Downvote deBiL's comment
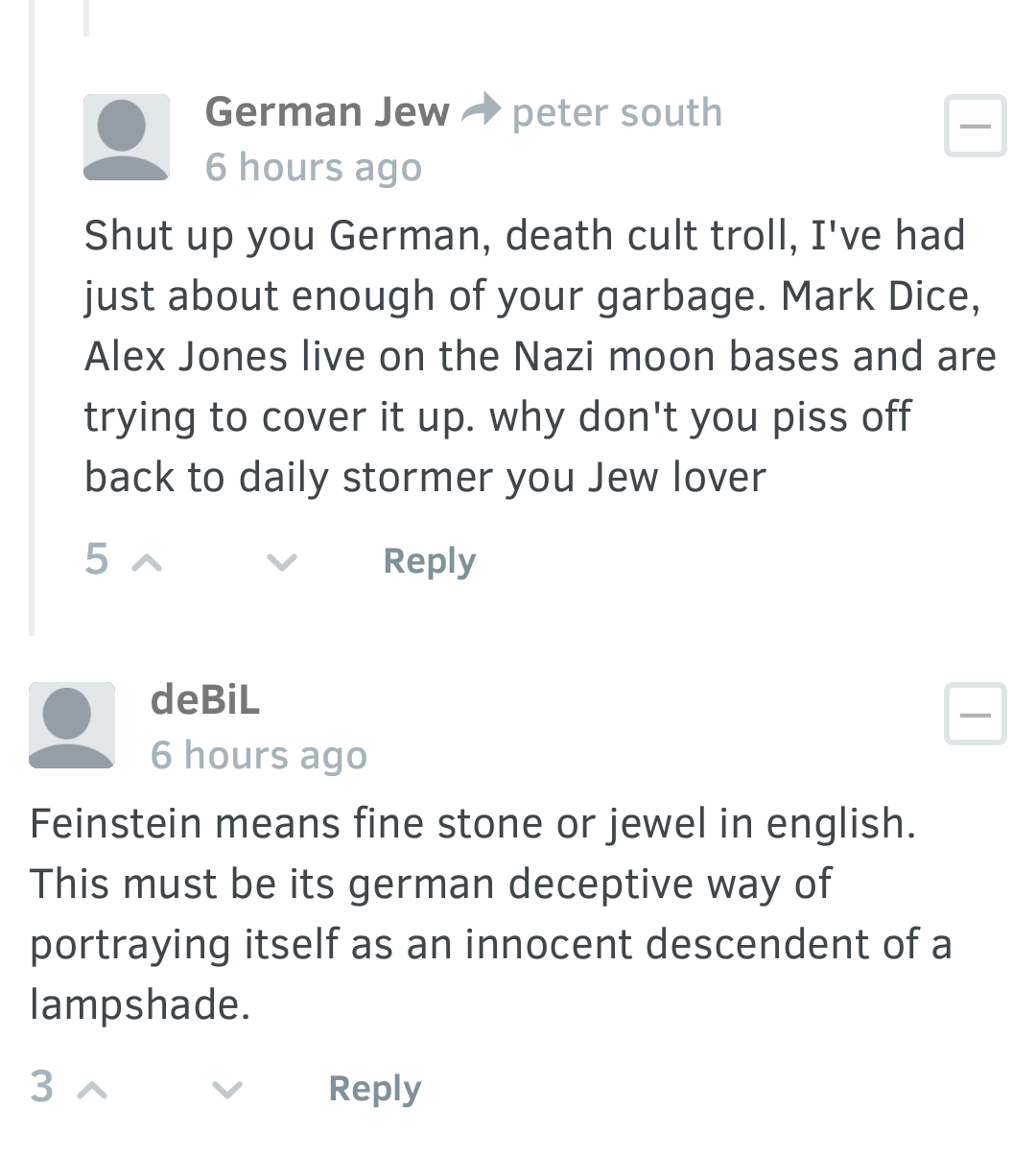Image resolution: width=1036 pixels, height=1155 pixels. [226, 1091]
